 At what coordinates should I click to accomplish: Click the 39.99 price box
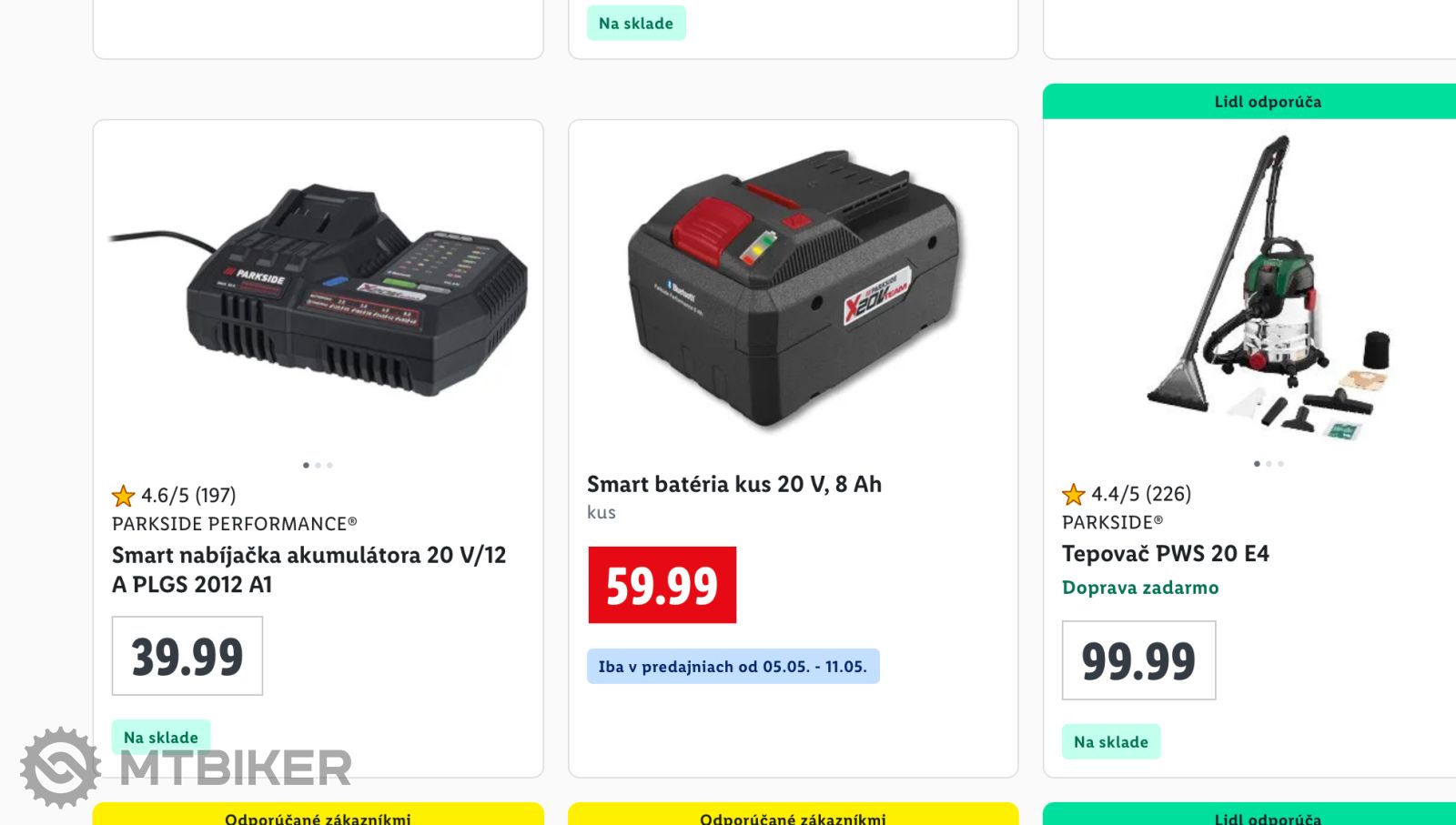tap(187, 656)
